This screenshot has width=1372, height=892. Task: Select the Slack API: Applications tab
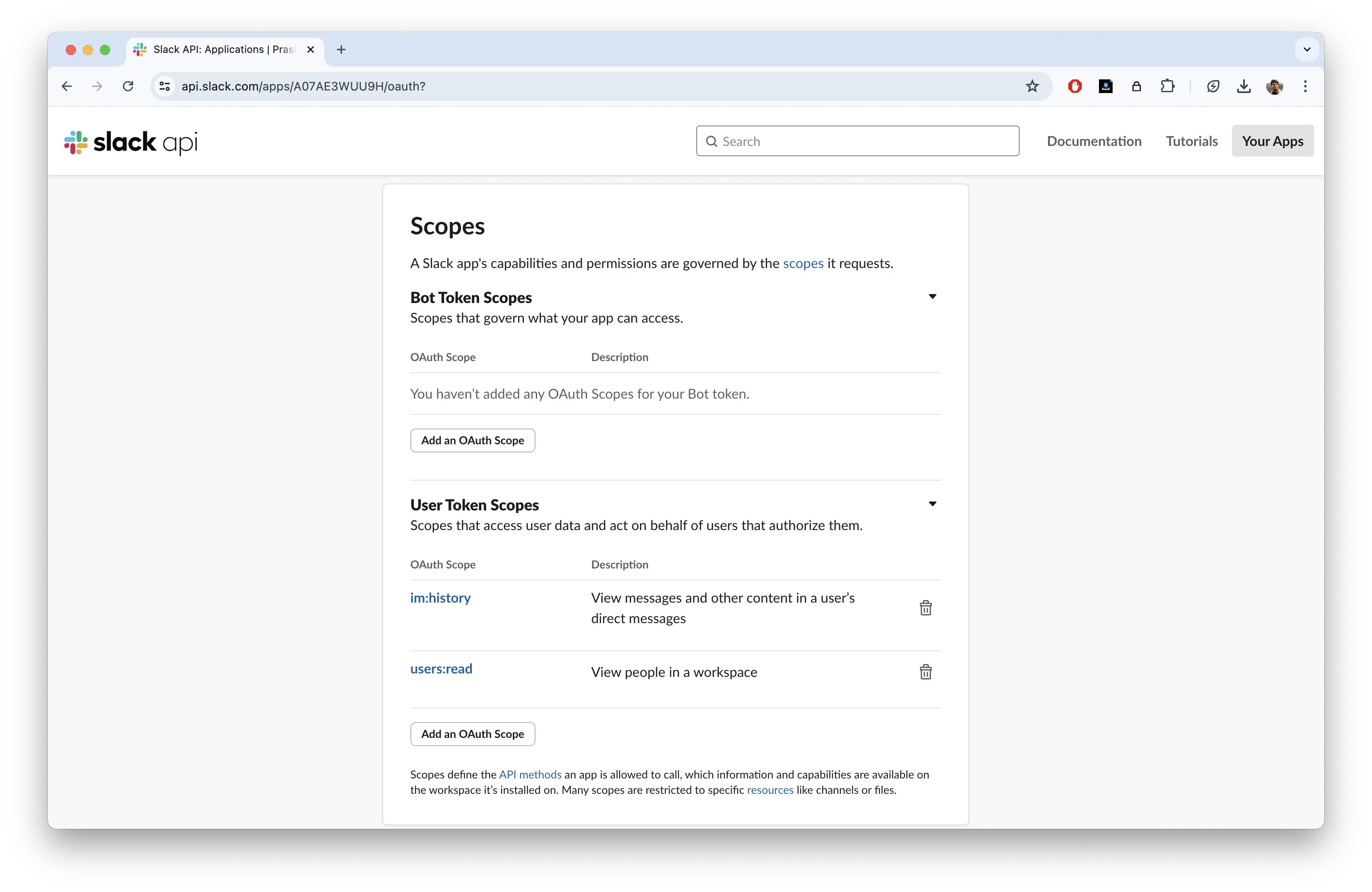(225, 50)
